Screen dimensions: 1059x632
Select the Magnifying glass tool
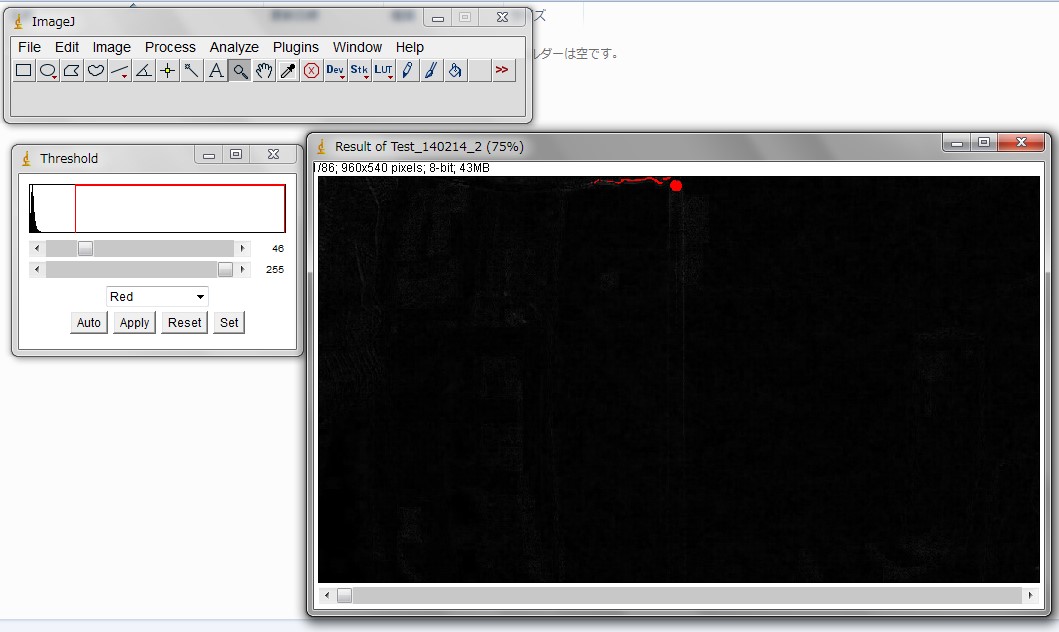pos(240,70)
